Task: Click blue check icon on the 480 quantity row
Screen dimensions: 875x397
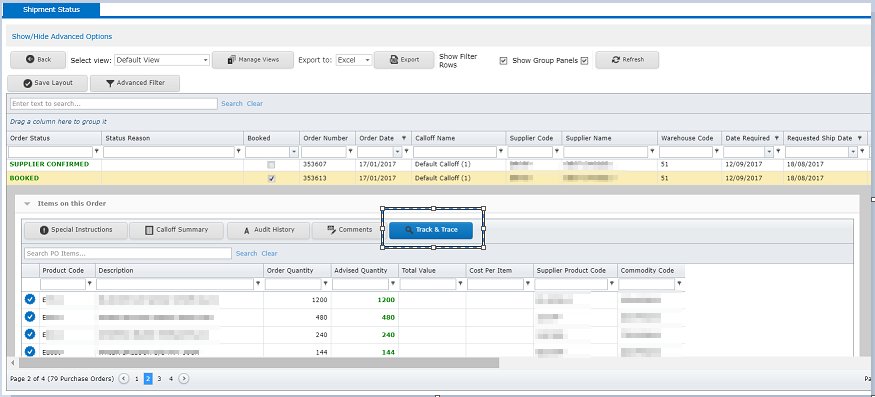Action: (x=30, y=317)
